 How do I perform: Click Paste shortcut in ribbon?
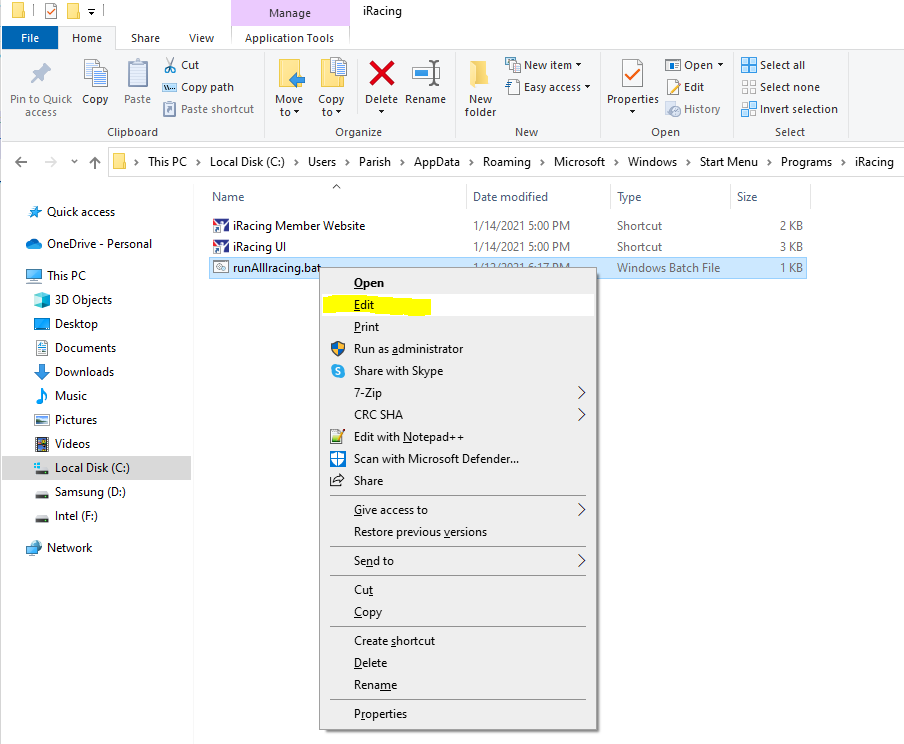[209, 109]
